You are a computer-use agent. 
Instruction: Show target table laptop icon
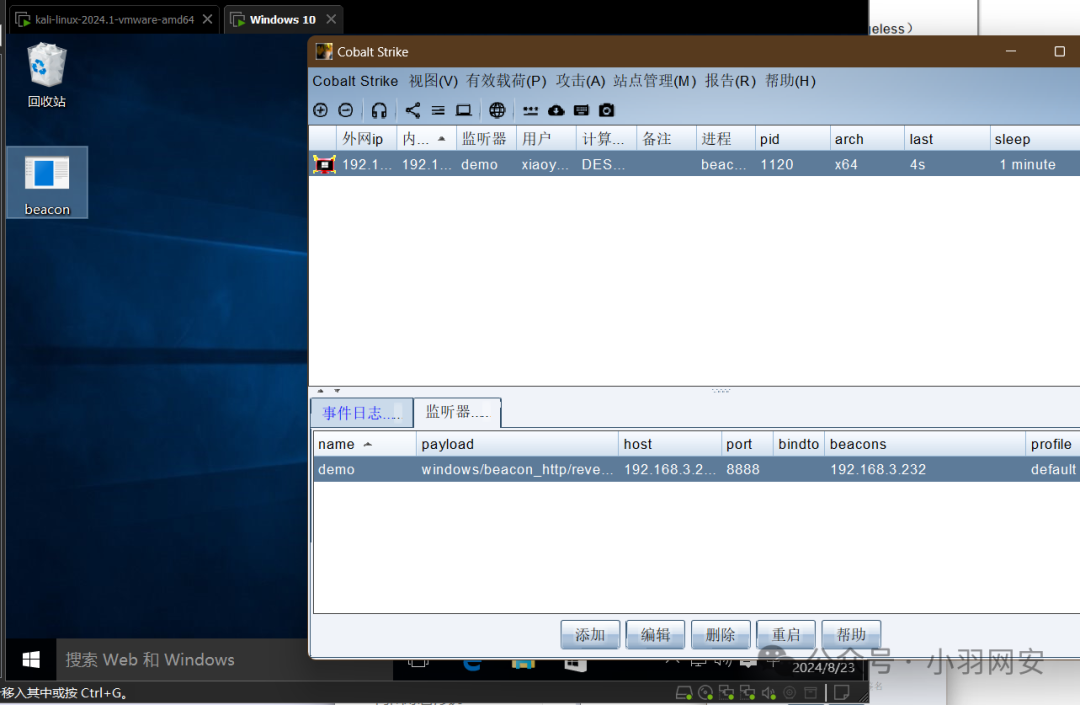(x=464, y=110)
